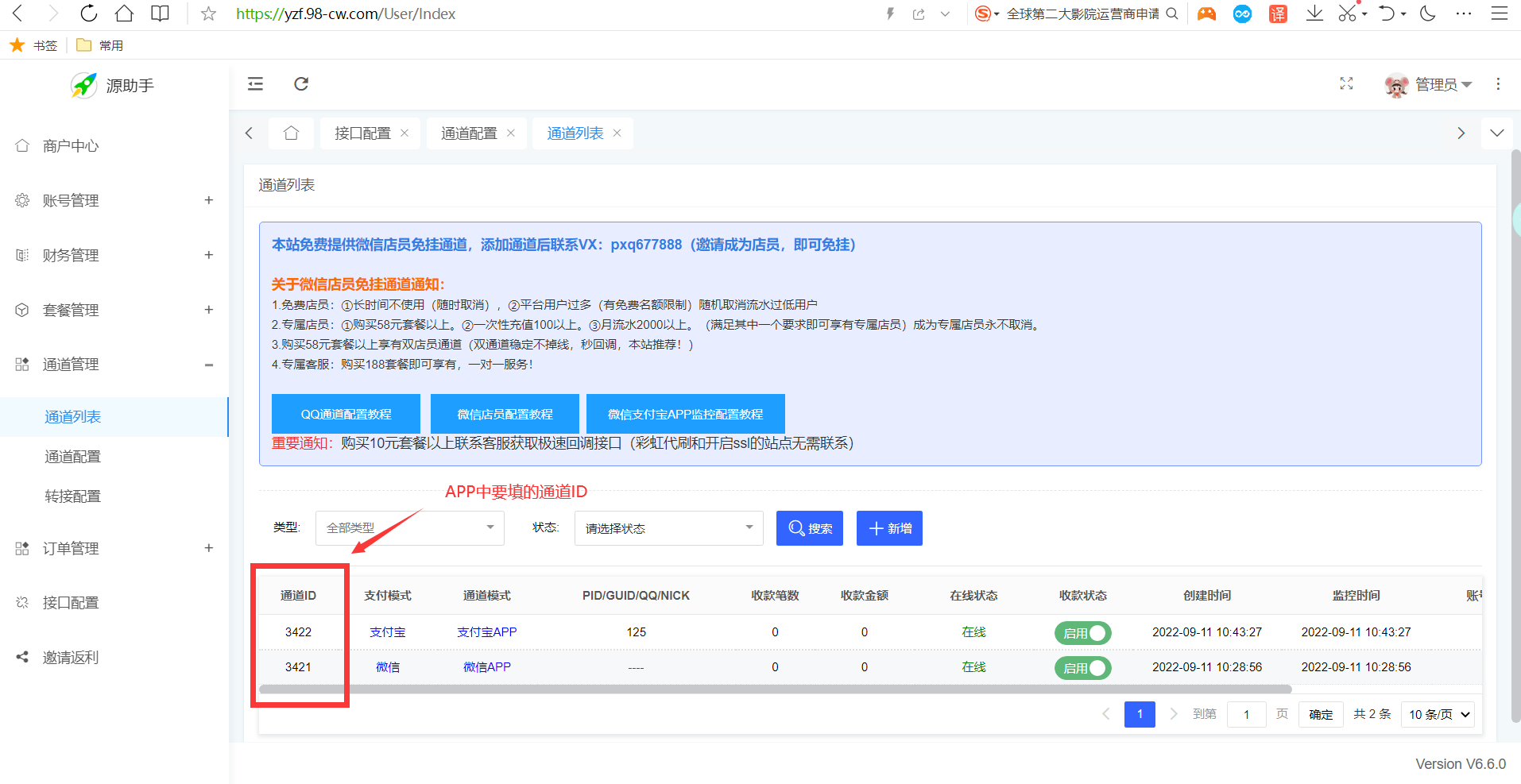The image size is (1521, 784).
Task: Click the scissors screenshot tool icon
Action: coord(1347,14)
